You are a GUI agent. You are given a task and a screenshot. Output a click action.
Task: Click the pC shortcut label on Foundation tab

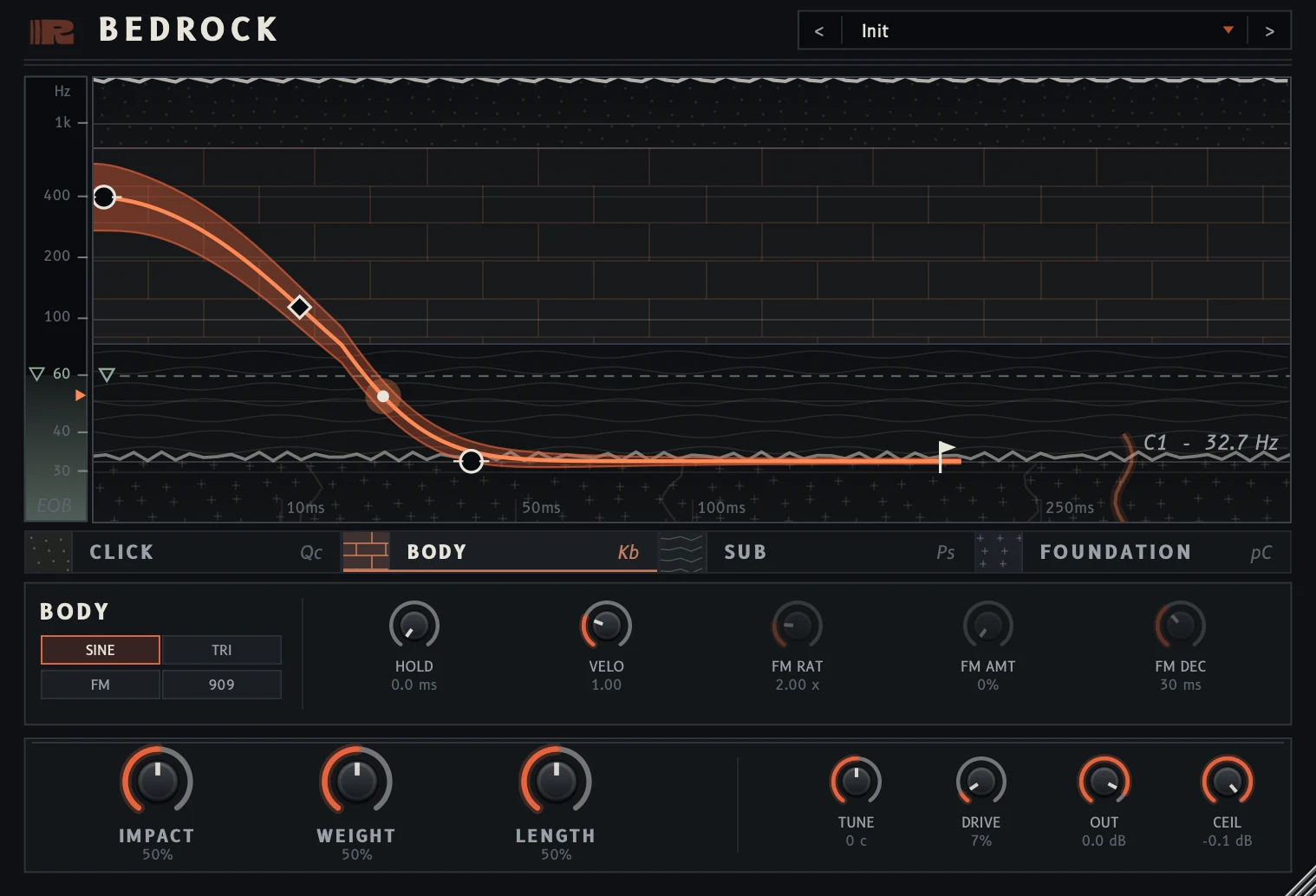(1261, 554)
